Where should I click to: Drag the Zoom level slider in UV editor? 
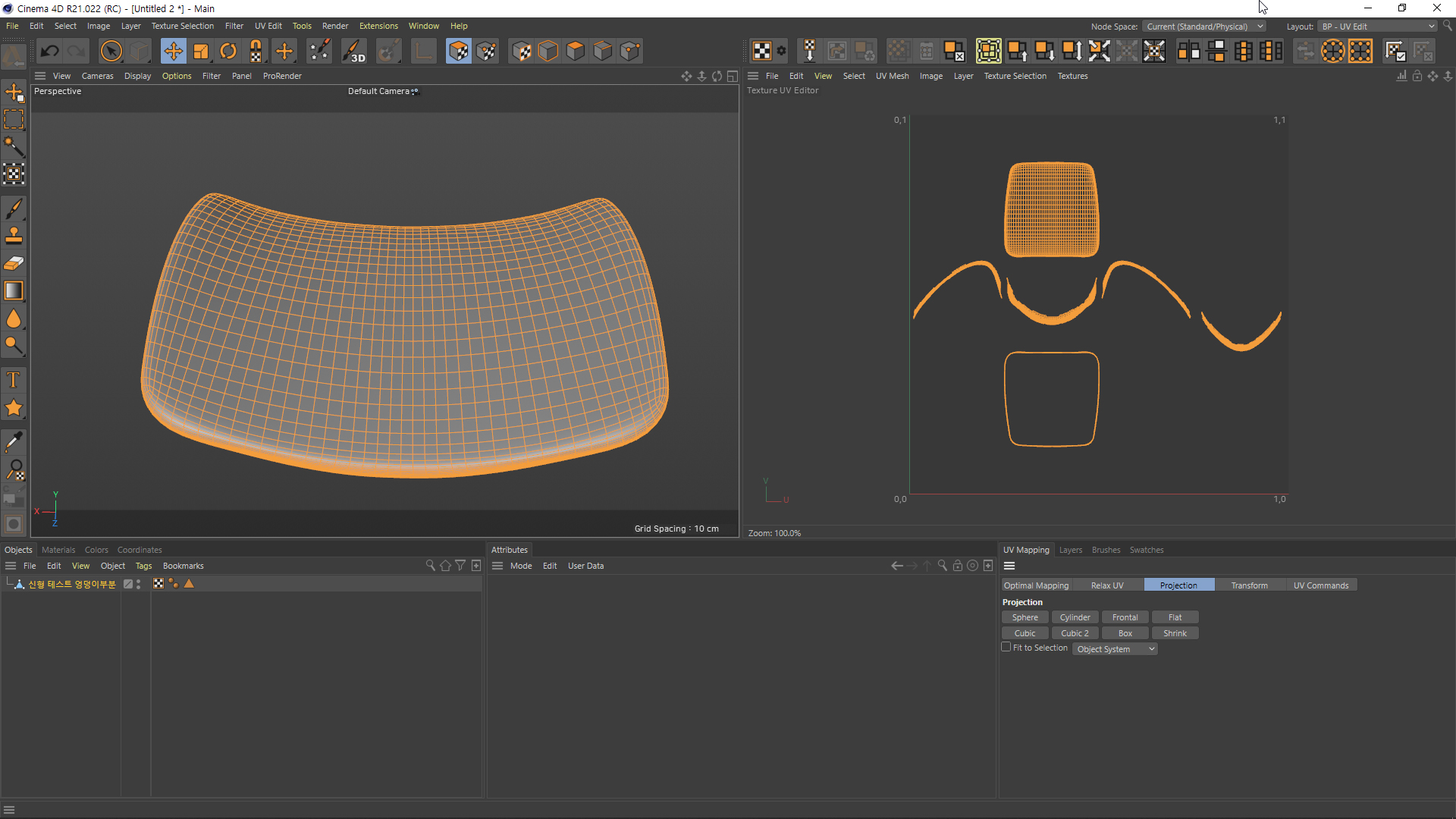click(x=775, y=533)
